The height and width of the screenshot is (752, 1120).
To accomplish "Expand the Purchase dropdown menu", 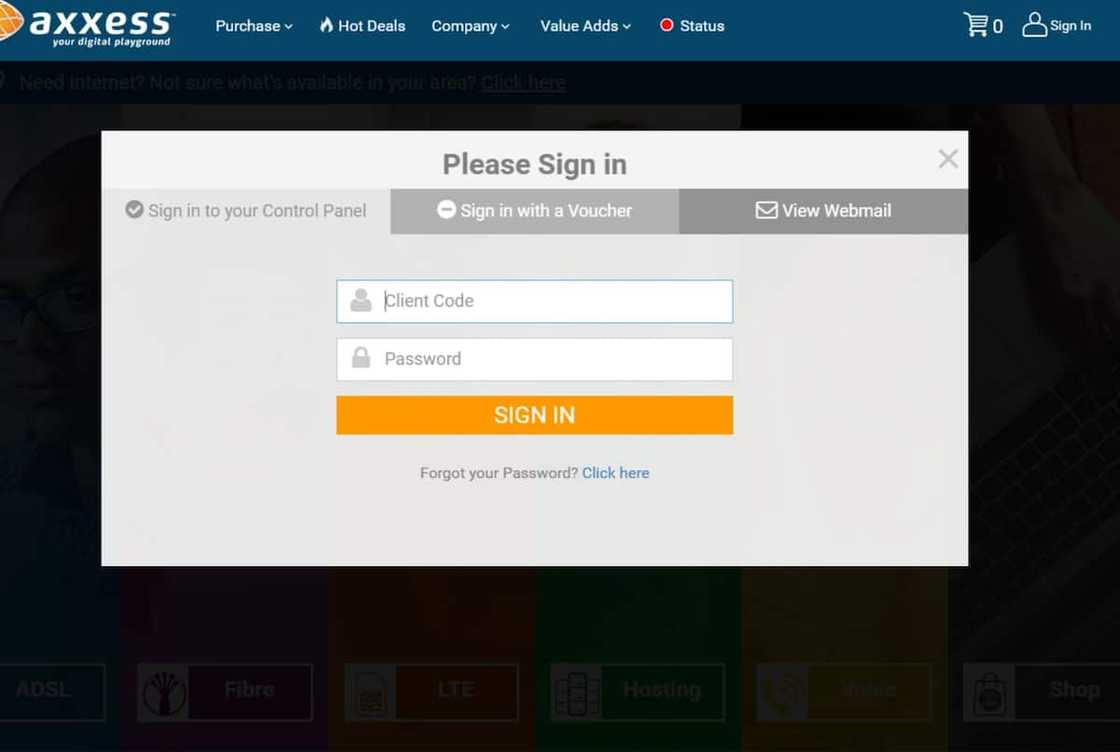I will coord(254,26).
